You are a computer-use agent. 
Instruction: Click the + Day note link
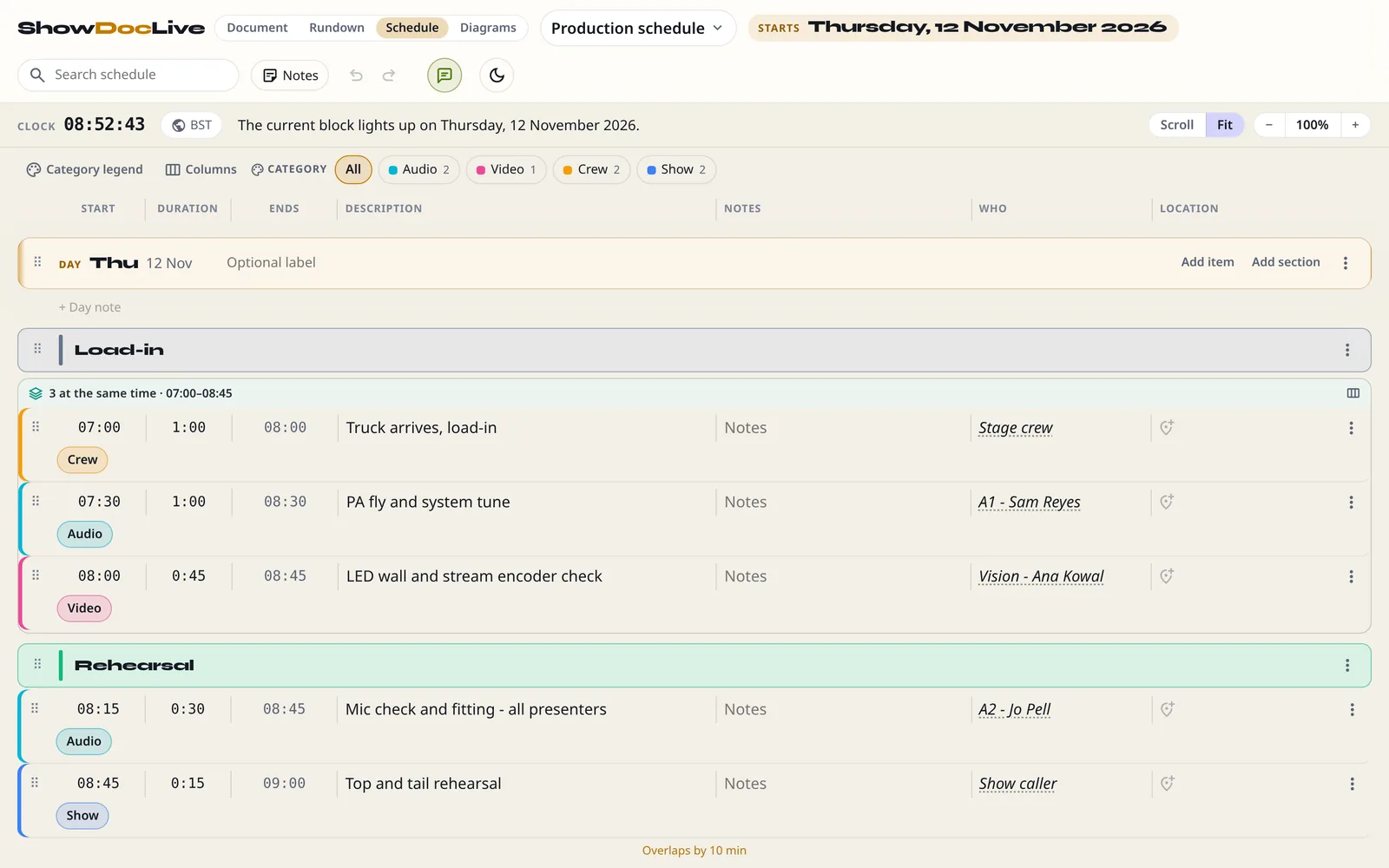pos(90,307)
